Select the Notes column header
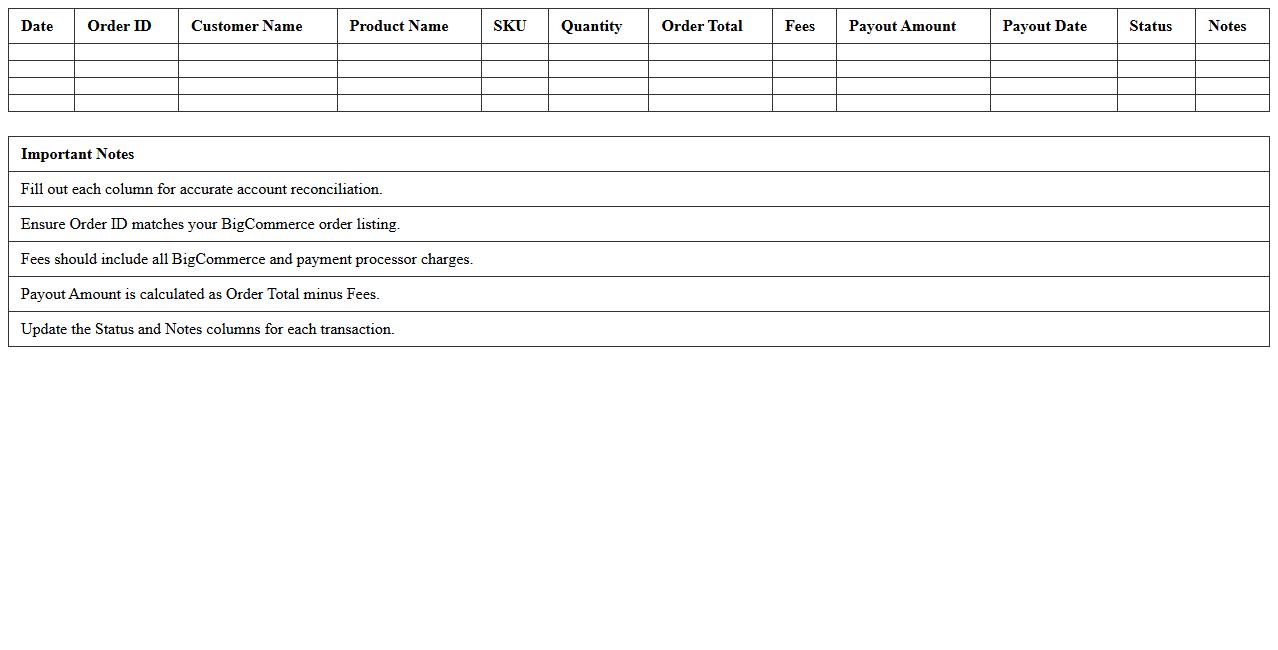The height and width of the screenshot is (650, 1278). click(1227, 26)
